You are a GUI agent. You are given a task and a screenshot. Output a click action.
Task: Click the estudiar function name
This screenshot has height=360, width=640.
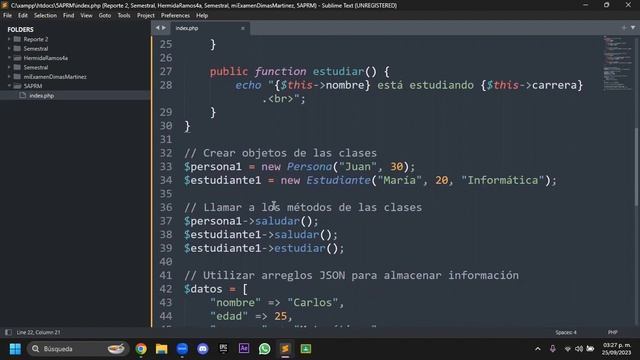(338, 71)
